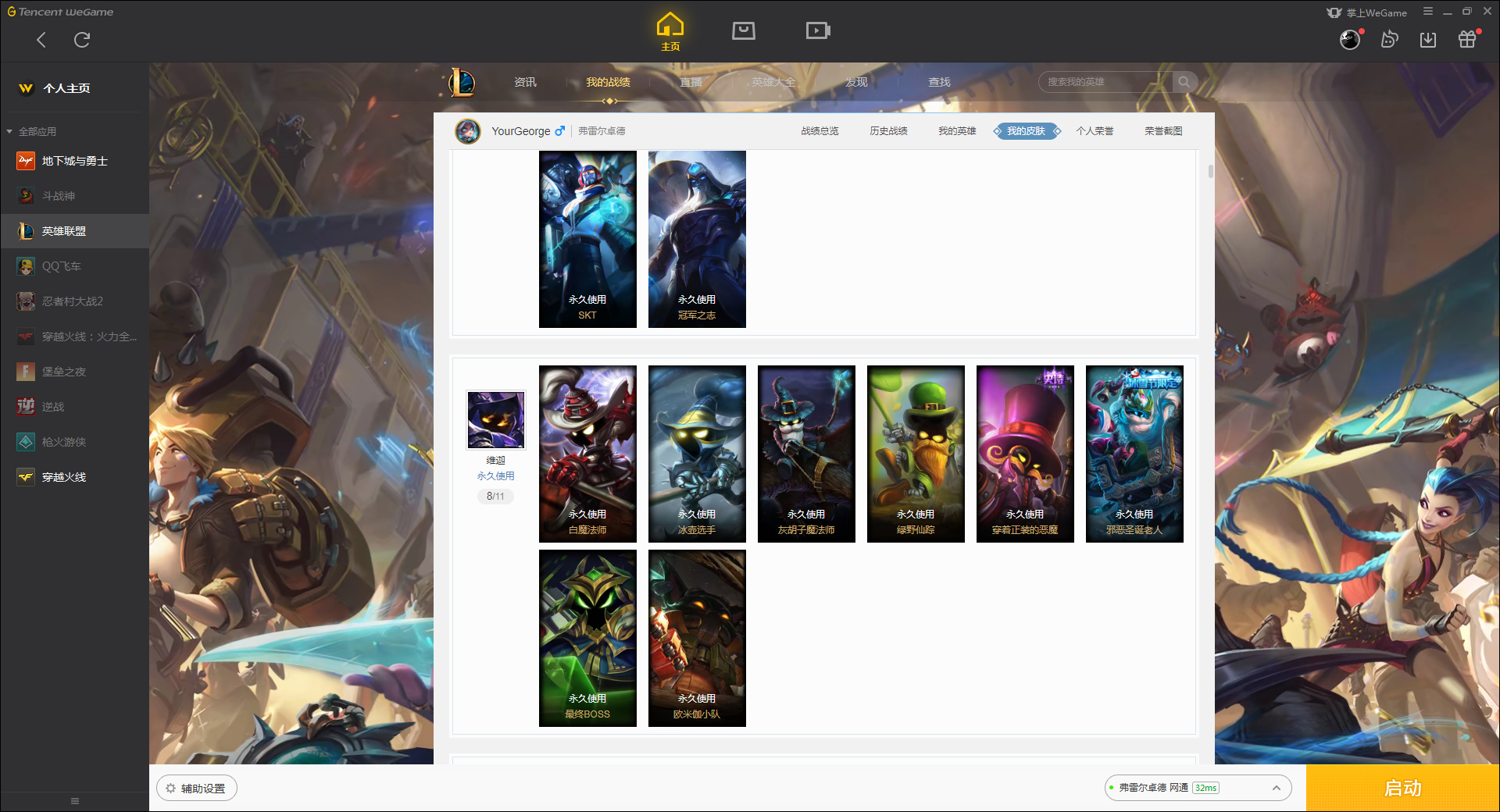Click the 弗雷尔卓德 server label by username
This screenshot has width=1500, height=812.
pyautogui.click(x=602, y=131)
